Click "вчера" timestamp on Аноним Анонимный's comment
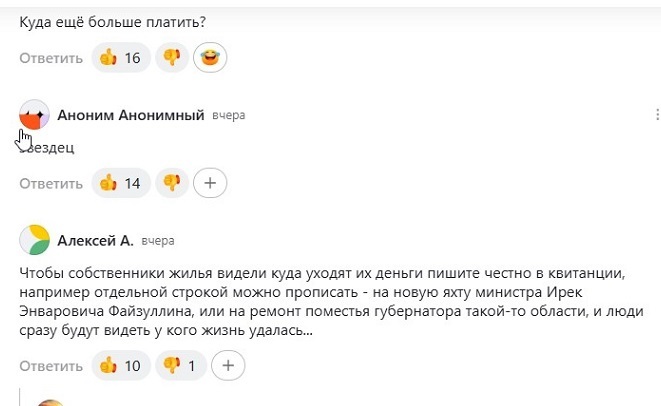The height and width of the screenshot is (406, 661). (229, 116)
